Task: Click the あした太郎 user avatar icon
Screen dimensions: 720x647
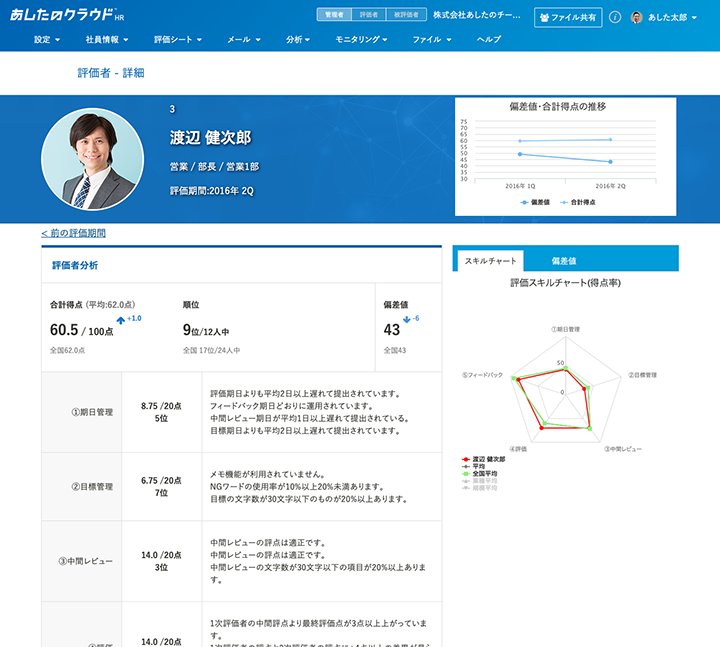Action: tap(636, 17)
